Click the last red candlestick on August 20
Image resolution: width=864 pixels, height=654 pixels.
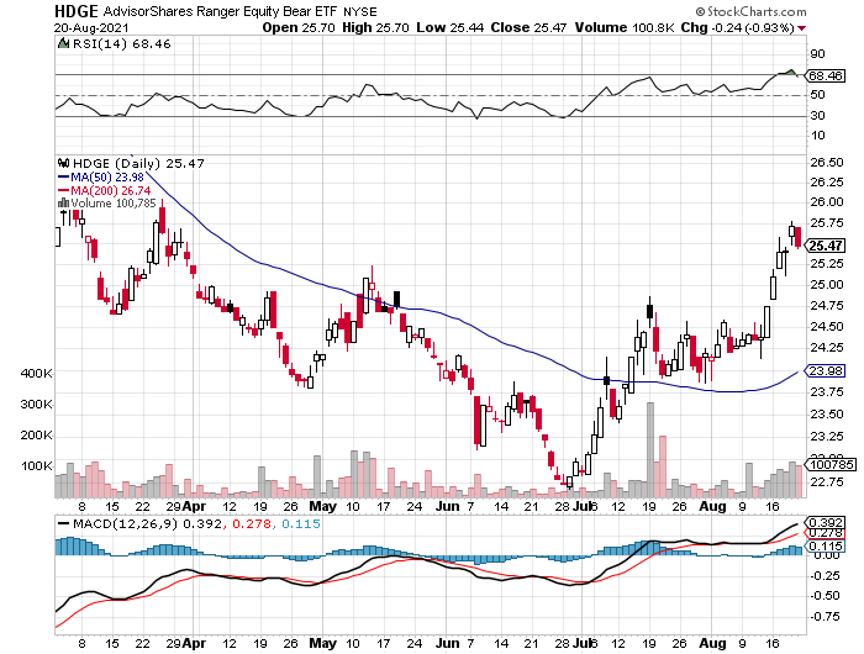coord(798,237)
